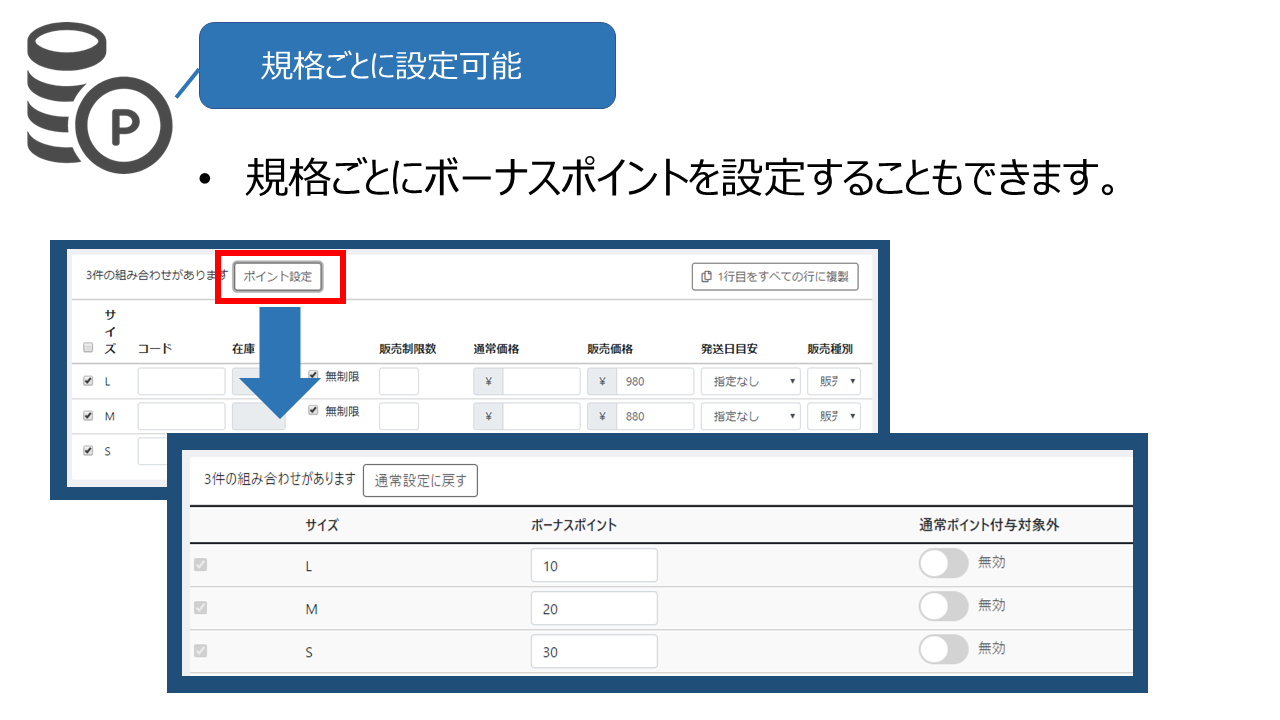1280x720 pixels.
Task: Click bonus point field showing 10
Action: [x=594, y=565]
